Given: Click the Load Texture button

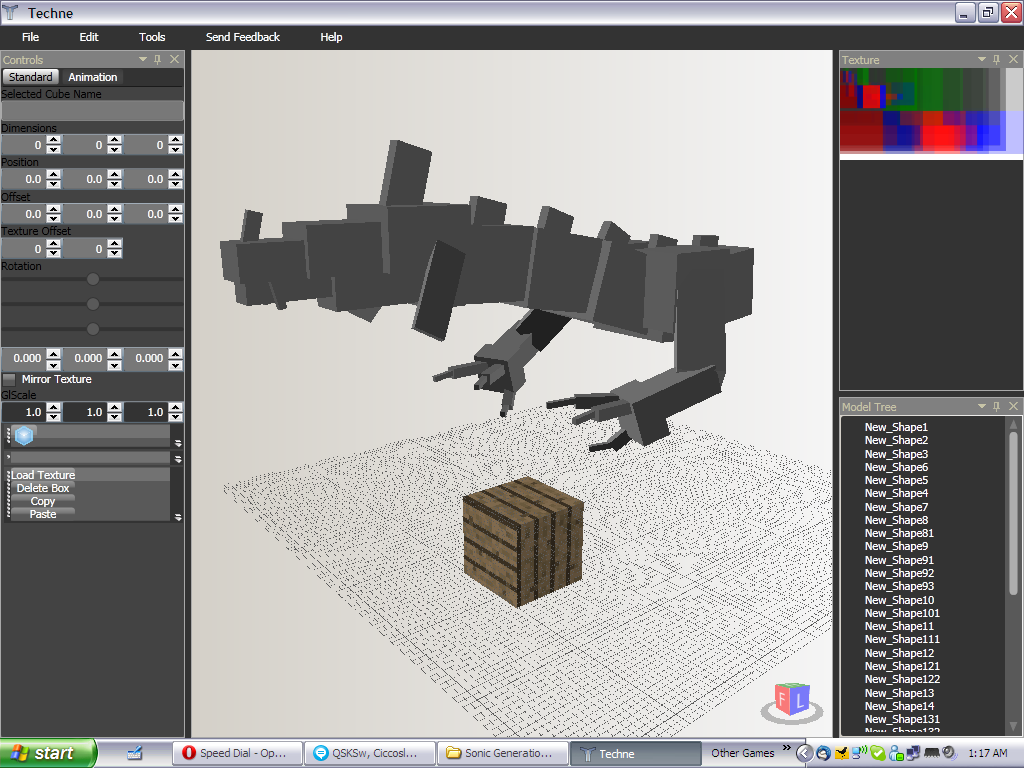Looking at the screenshot, I should (x=43, y=475).
